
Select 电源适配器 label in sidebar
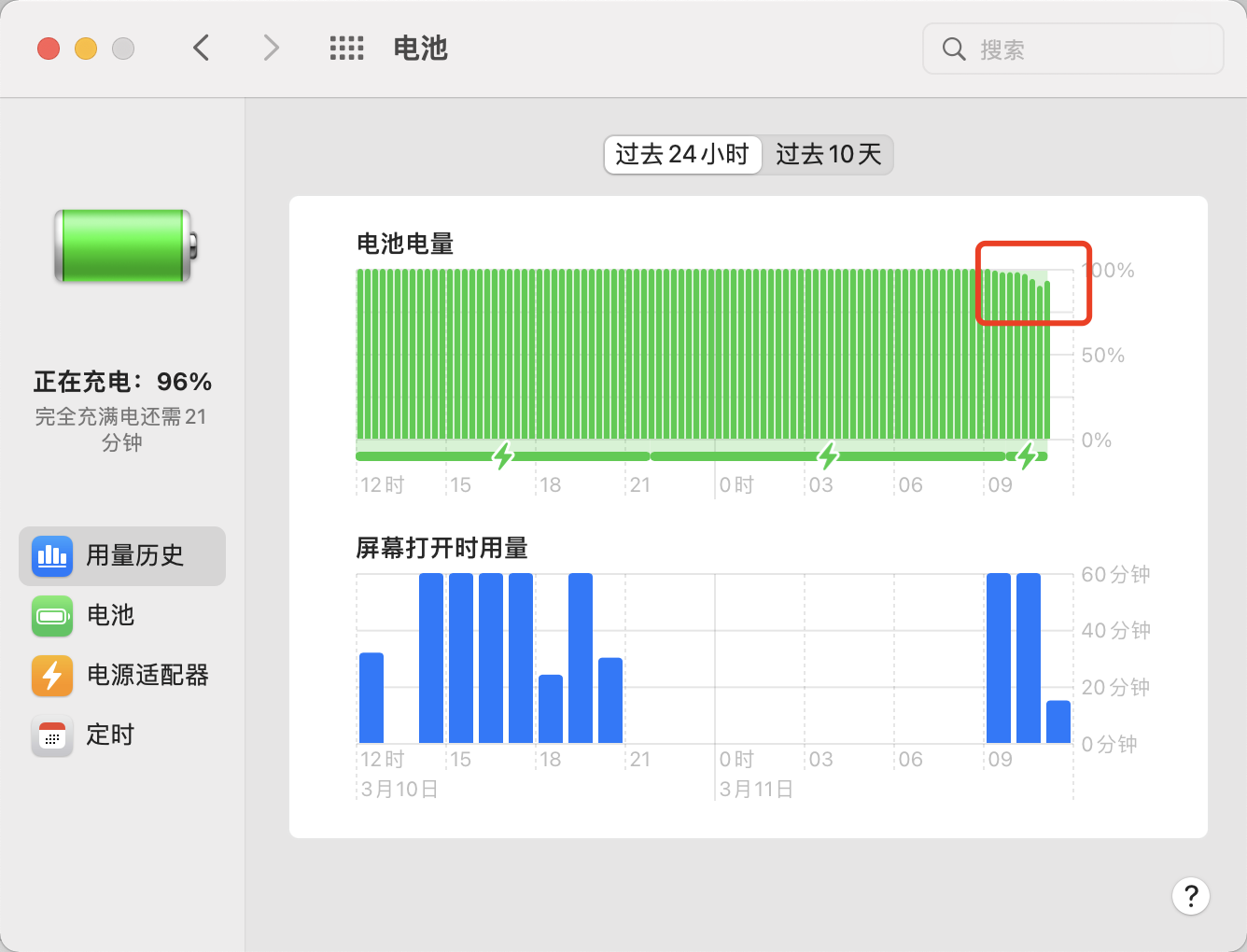147,676
